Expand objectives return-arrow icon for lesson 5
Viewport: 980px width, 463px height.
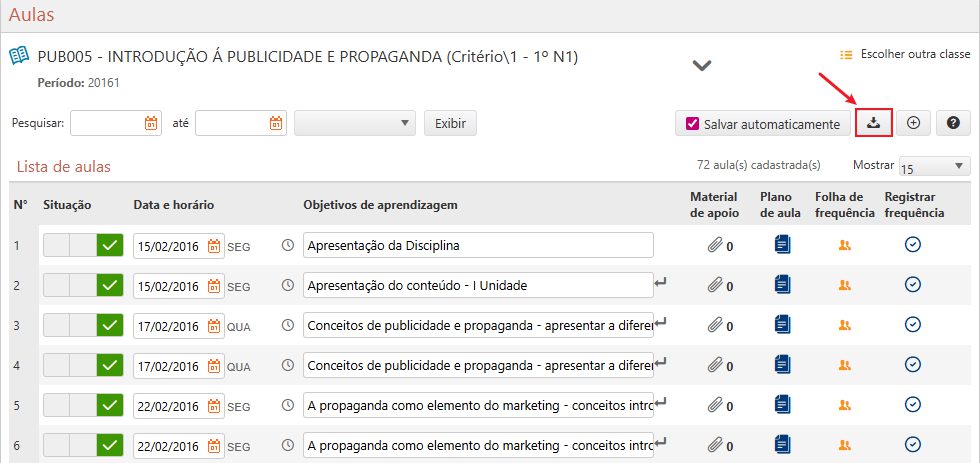point(660,402)
